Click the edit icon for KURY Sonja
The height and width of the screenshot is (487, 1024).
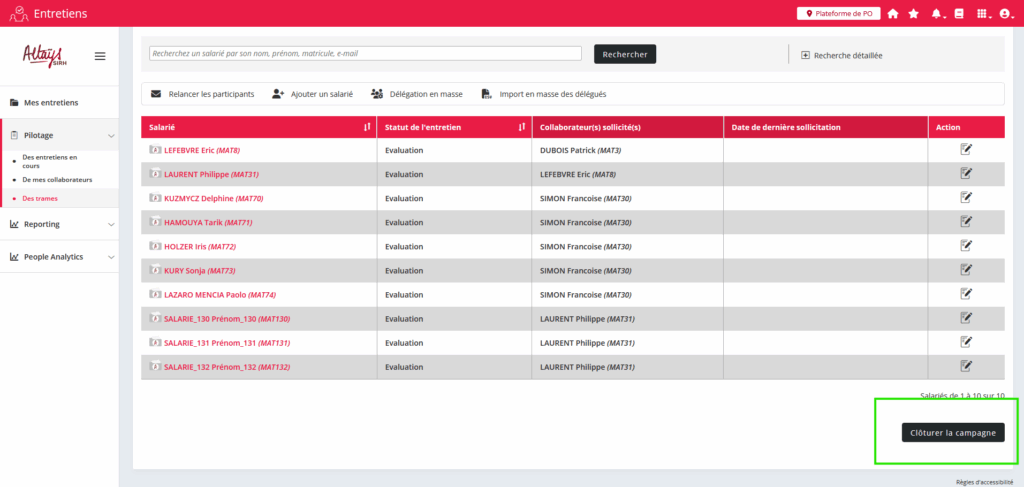pos(966,271)
